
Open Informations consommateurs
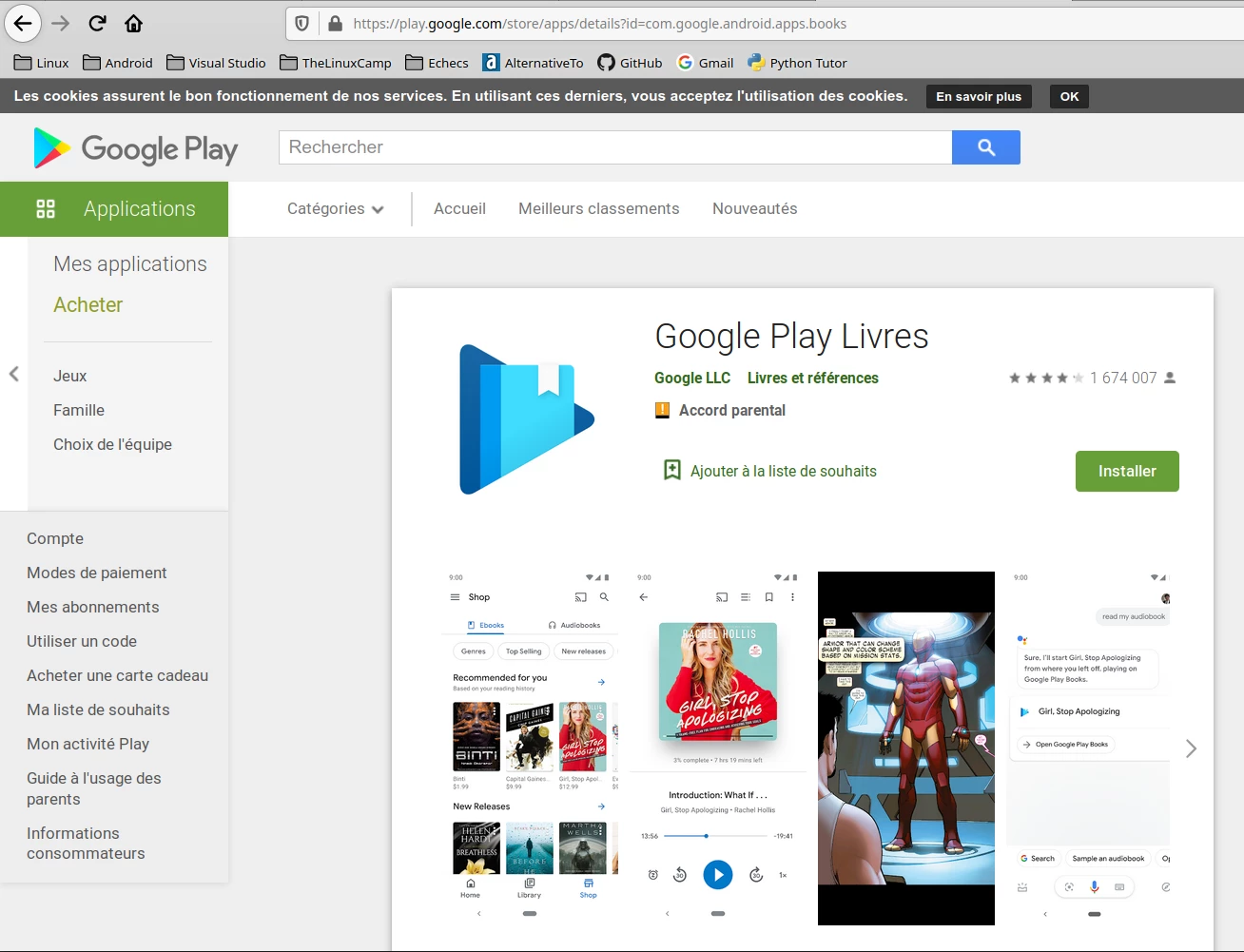pos(86,843)
